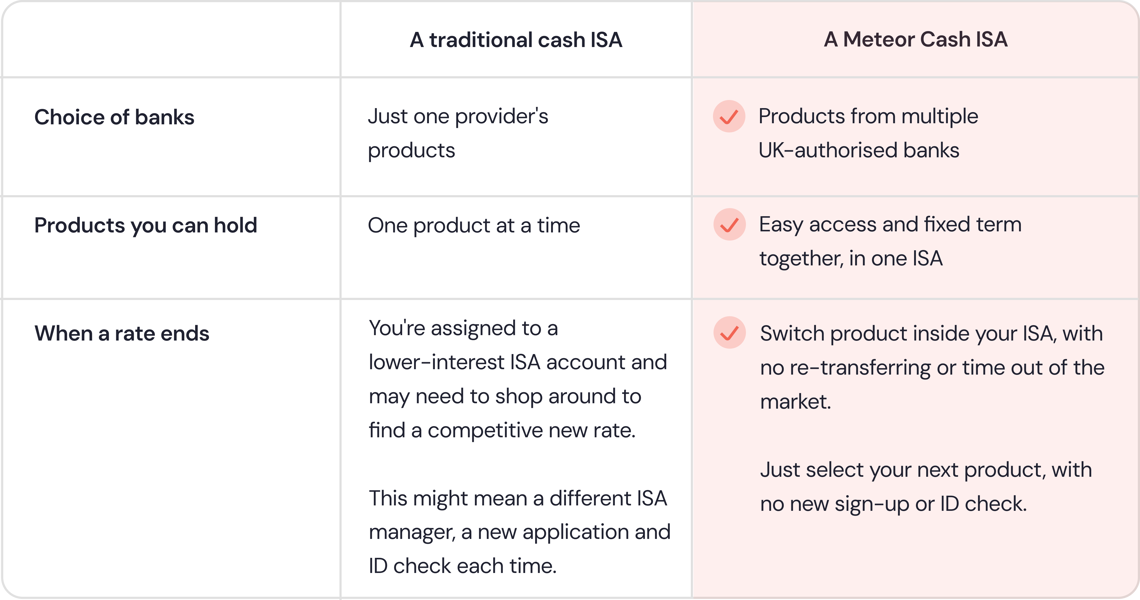Viewport: 1140px width, 600px height.
Task: Click the 'Products you can hold' row label
Action: coord(145,225)
